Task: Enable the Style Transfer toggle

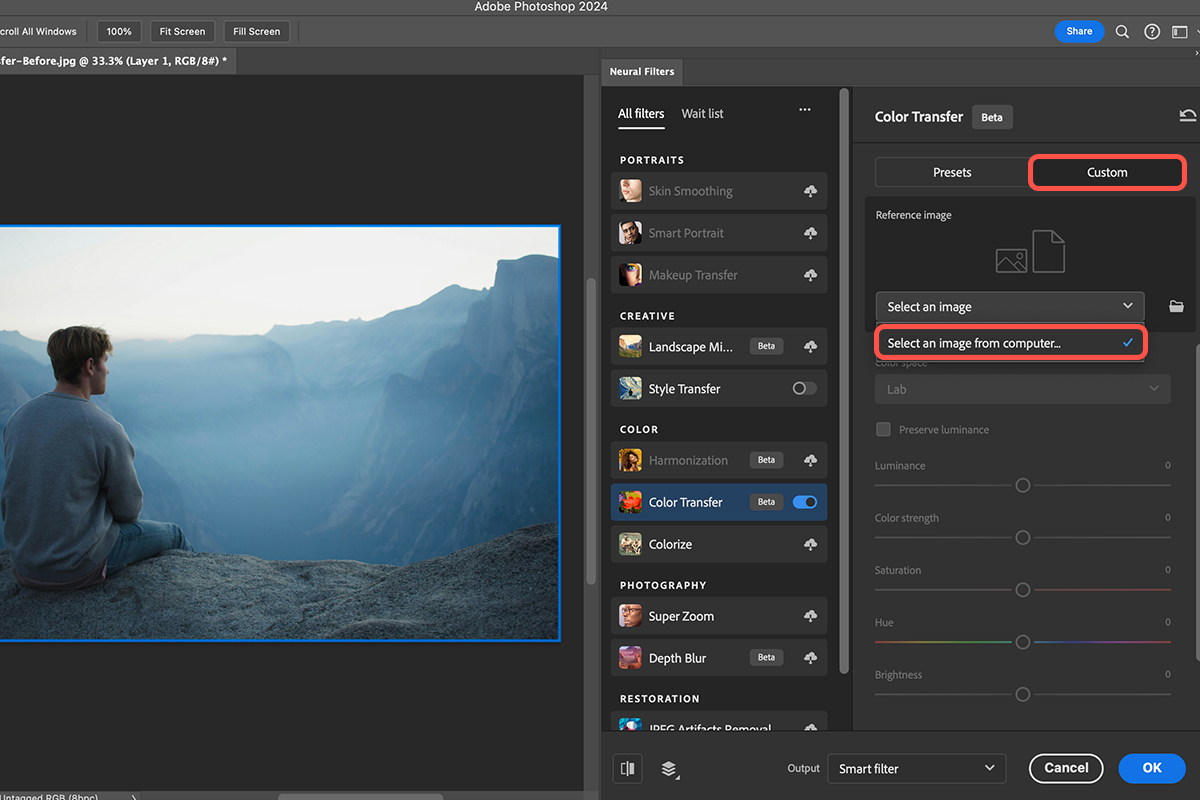Action: coord(803,388)
